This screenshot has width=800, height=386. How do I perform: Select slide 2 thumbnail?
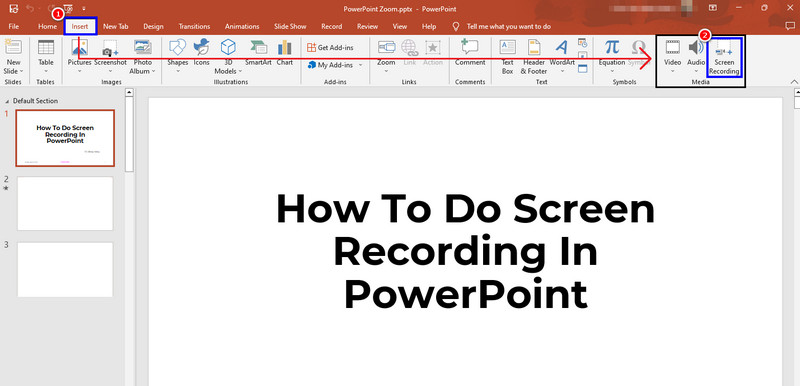click(x=65, y=203)
